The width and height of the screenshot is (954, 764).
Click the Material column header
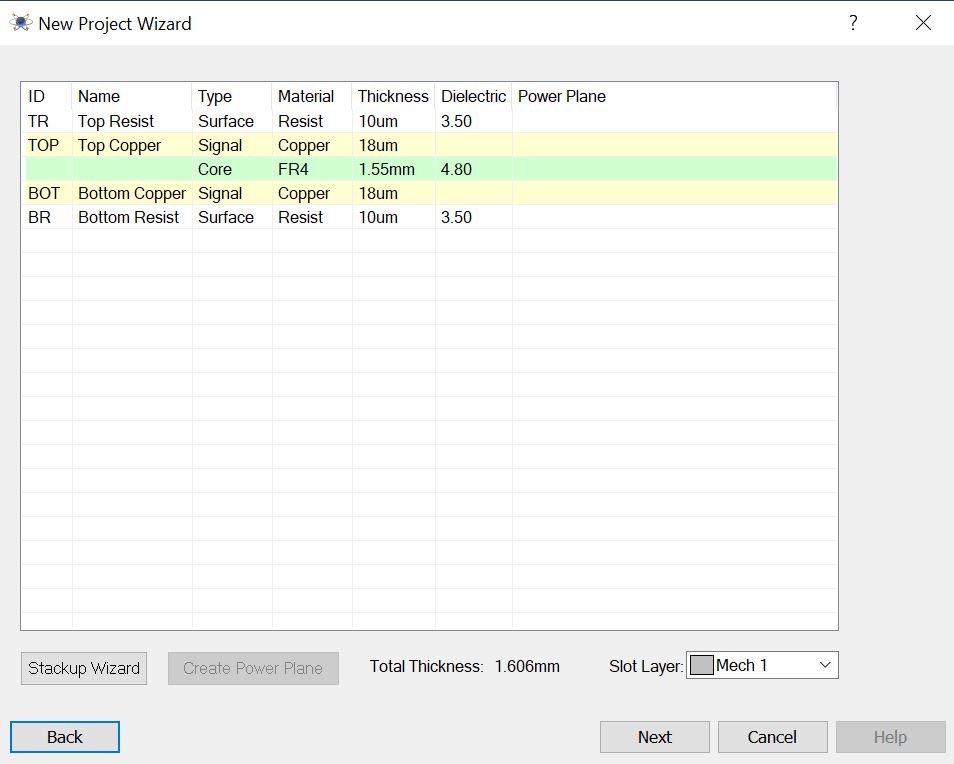306,96
